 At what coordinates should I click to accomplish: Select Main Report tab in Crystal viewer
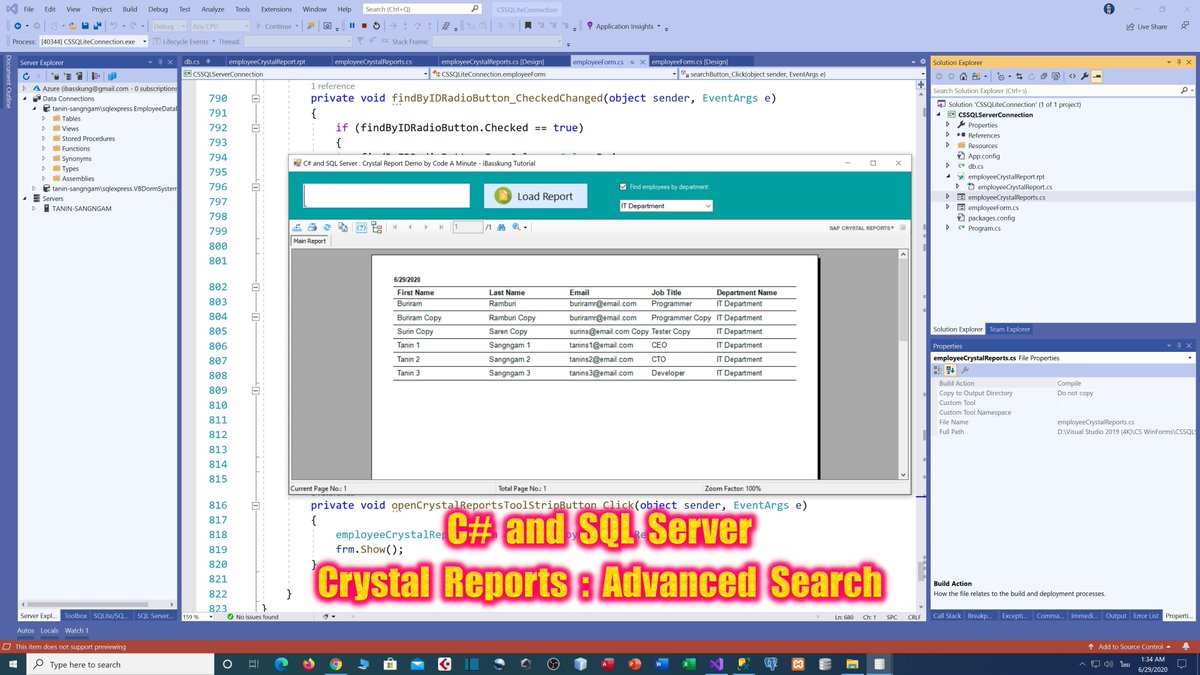pyautogui.click(x=309, y=241)
